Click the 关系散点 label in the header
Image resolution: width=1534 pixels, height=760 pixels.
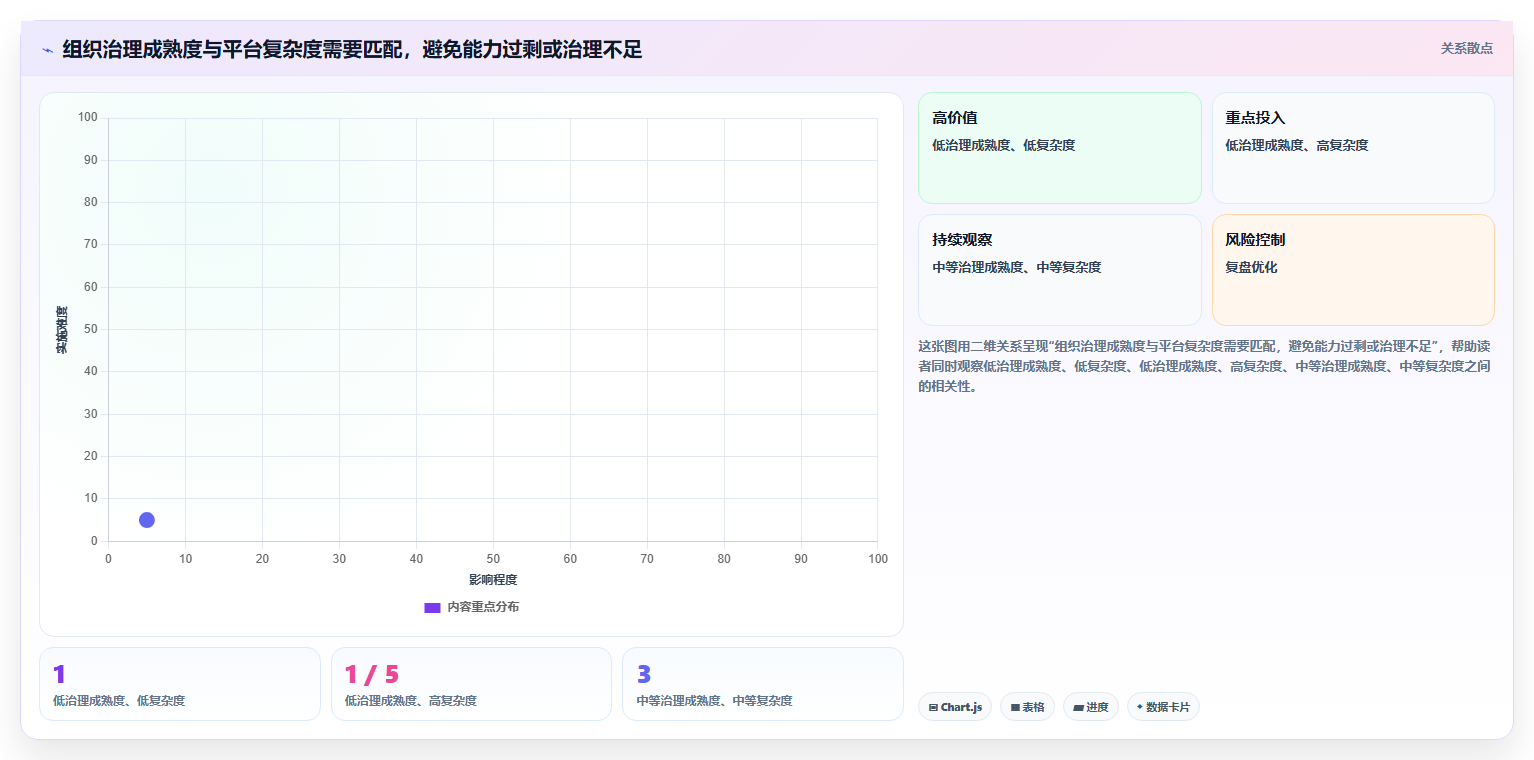click(1466, 48)
